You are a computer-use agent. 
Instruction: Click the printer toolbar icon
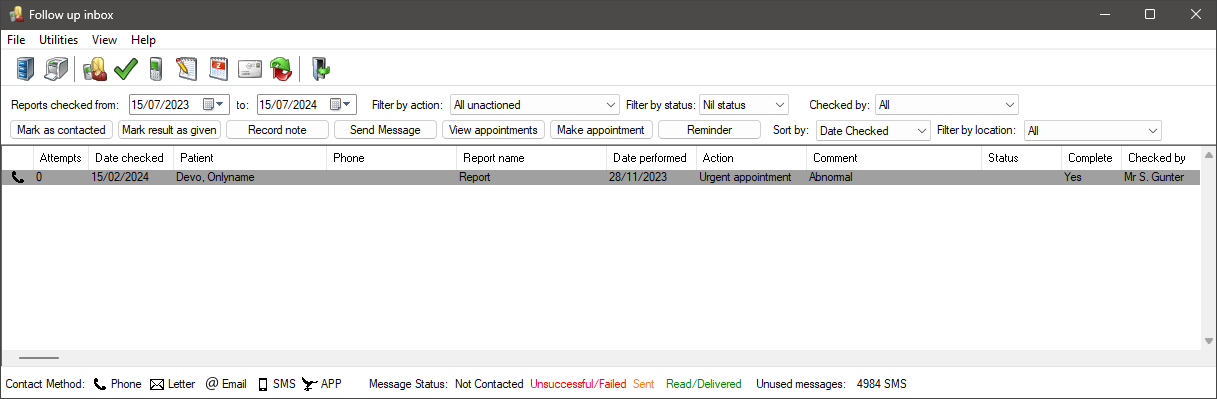57,69
